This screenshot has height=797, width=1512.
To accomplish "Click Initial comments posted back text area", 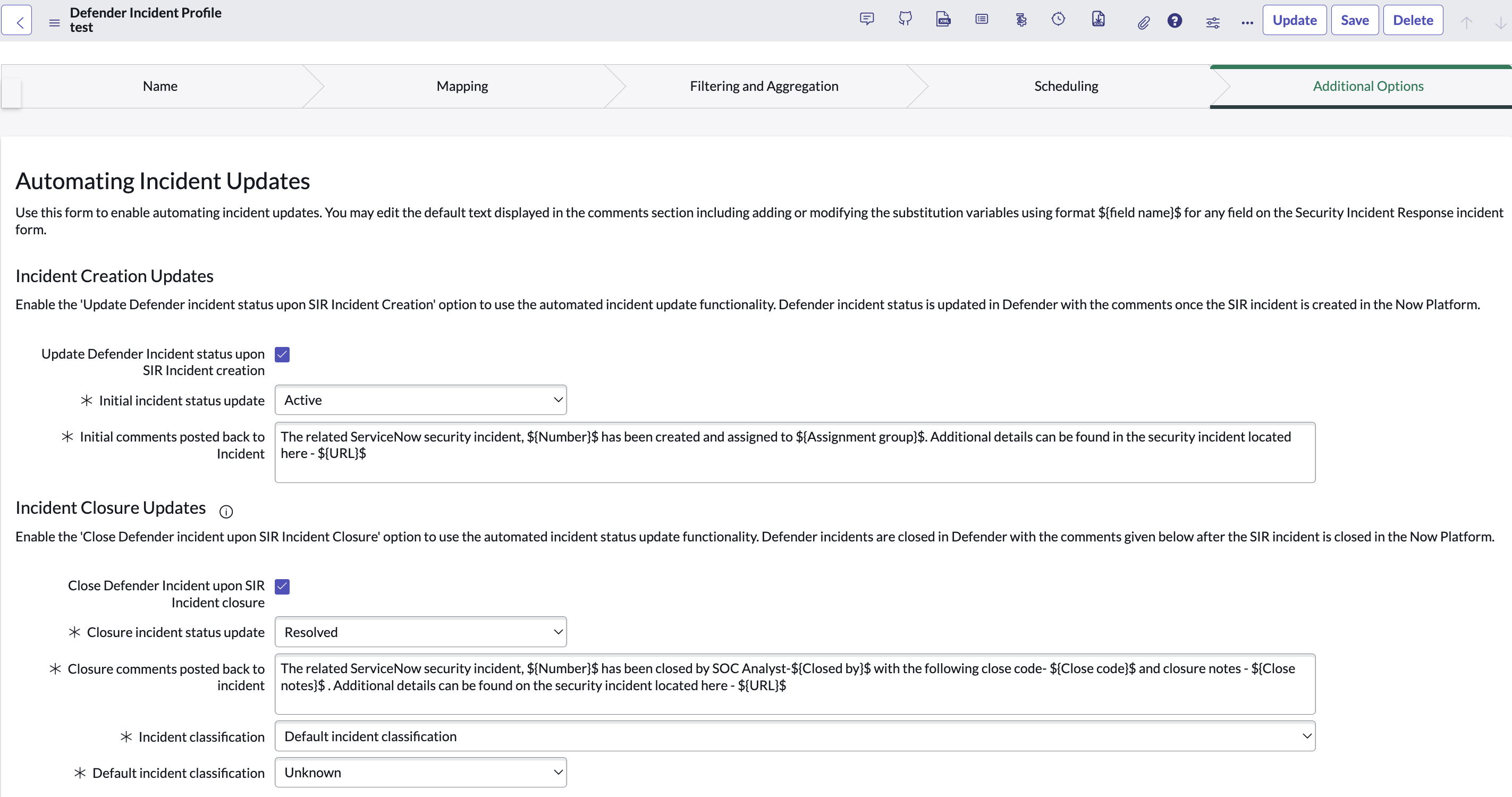I will pyautogui.click(x=795, y=453).
